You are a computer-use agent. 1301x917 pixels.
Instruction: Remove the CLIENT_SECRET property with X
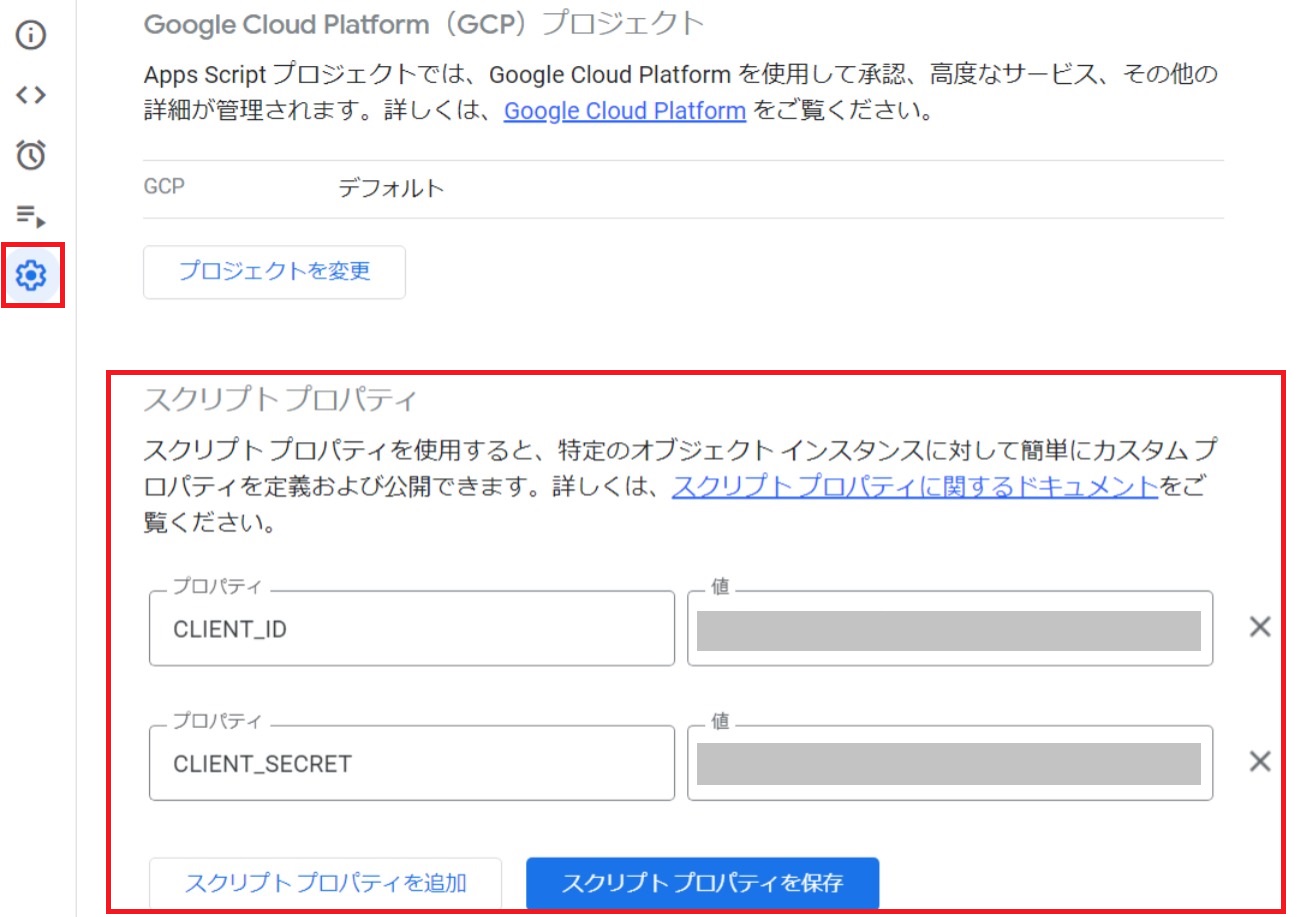[x=1260, y=762]
